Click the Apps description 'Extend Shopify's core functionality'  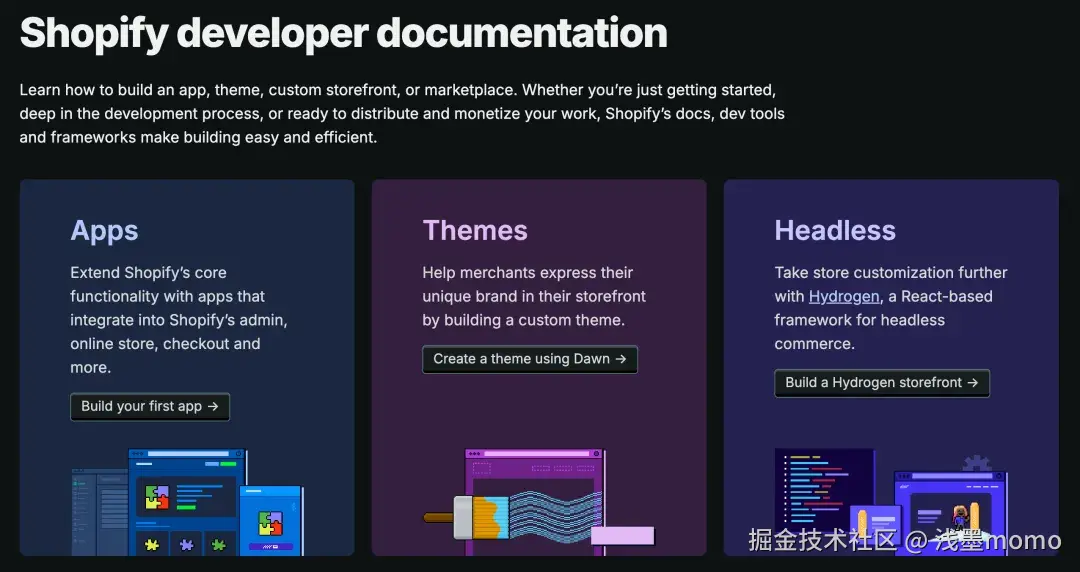click(x=179, y=320)
